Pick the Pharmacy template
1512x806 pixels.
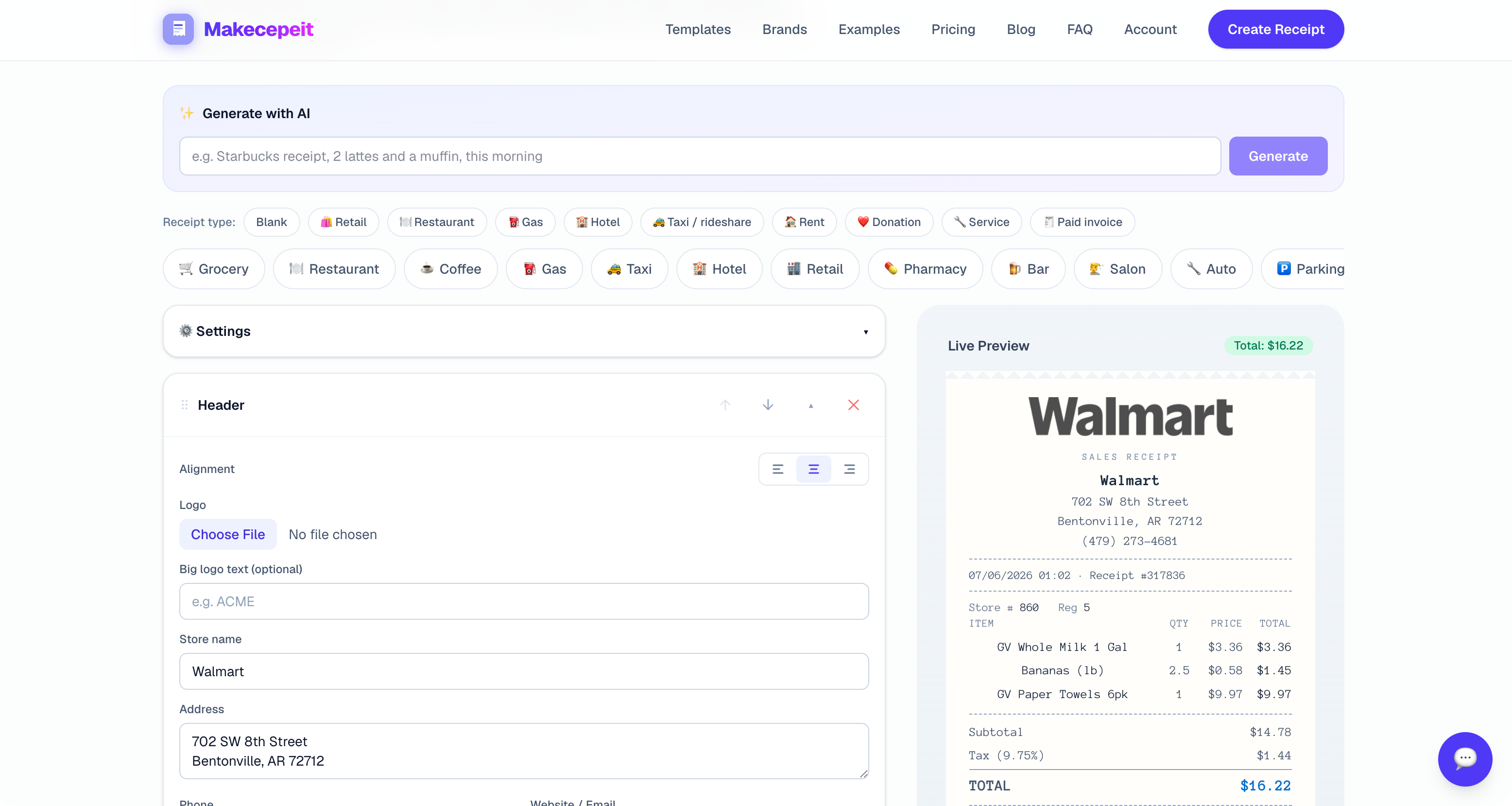tap(925, 268)
